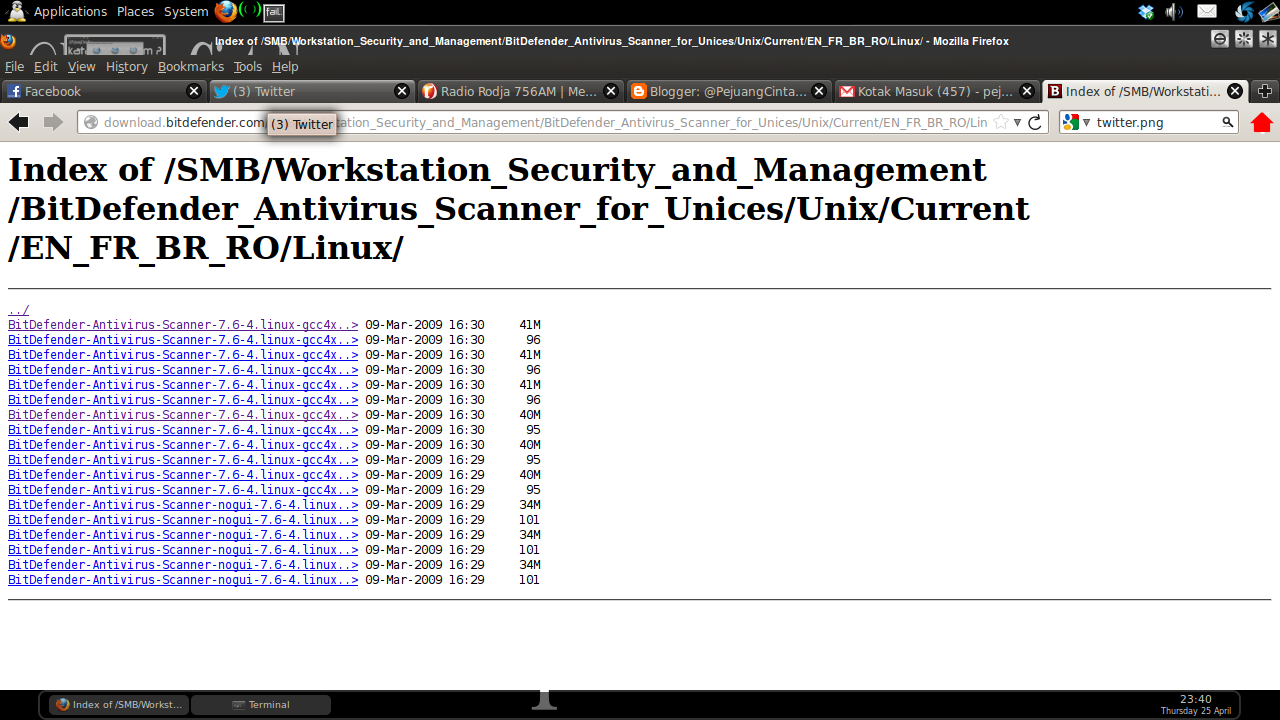The height and width of the screenshot is (720, 1280).
Task: Open the Dropbox tray icon
Action: pos(1146,12)
